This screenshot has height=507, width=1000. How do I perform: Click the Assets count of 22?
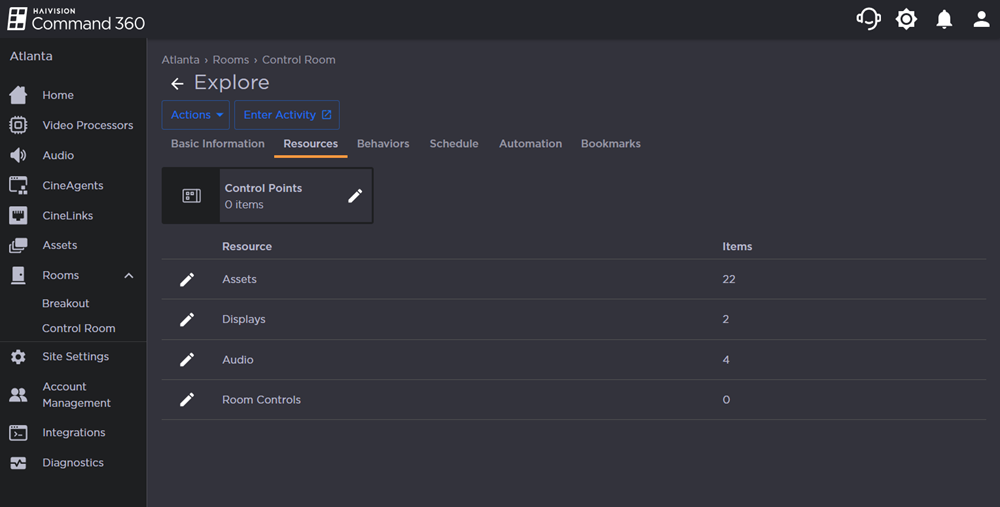(x=729, y=279)
